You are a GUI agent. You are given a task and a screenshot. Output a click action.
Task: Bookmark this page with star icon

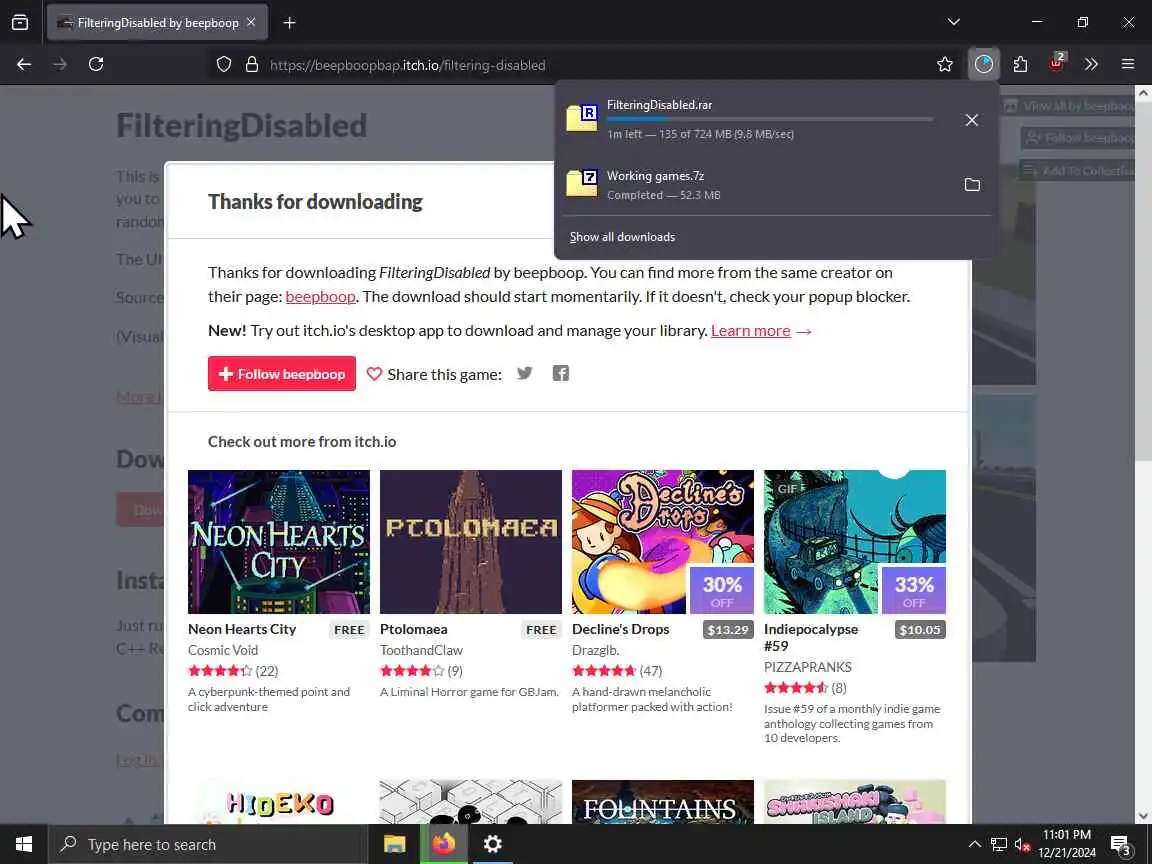click(945, 65)
